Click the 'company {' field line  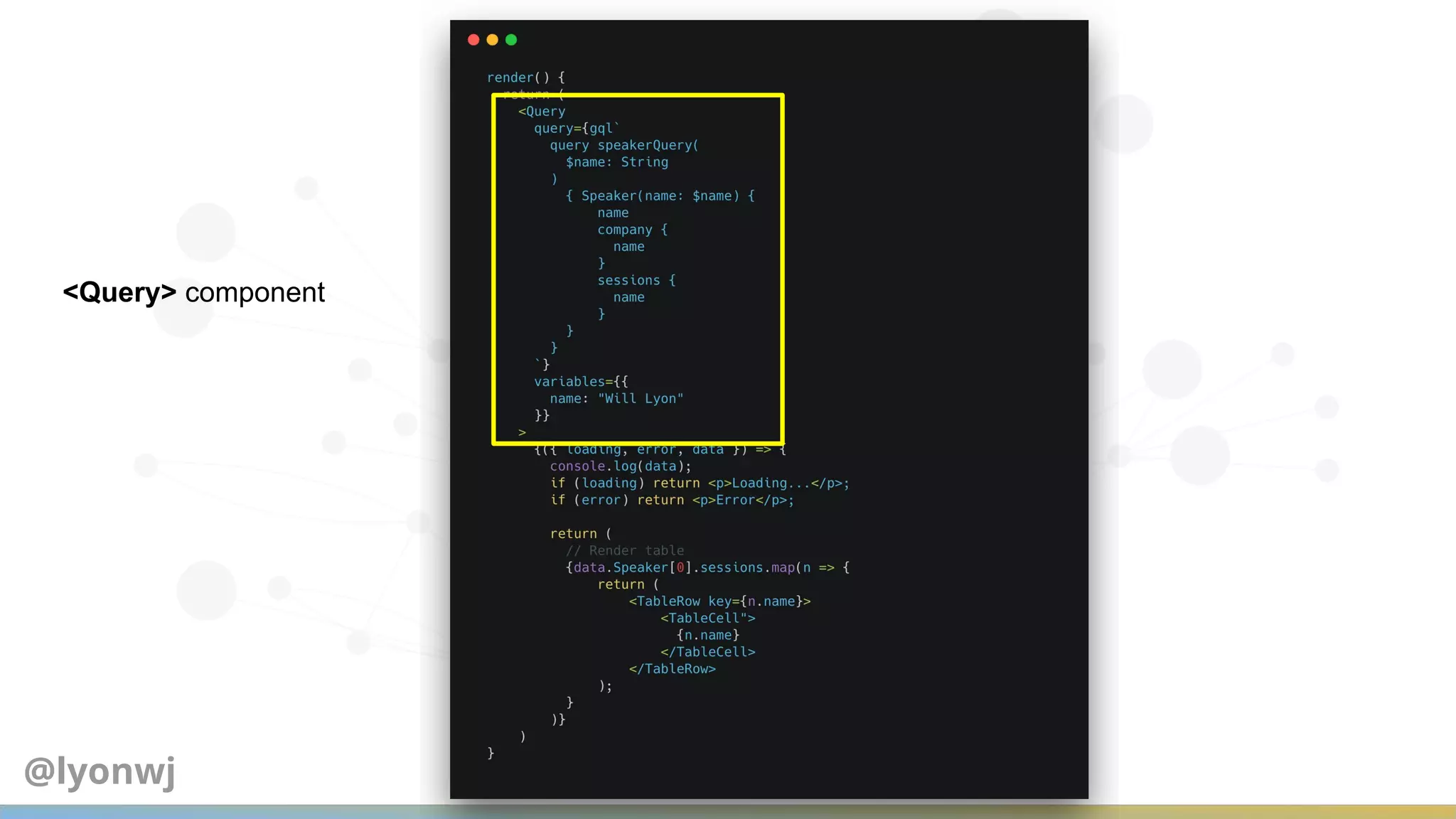633,230
